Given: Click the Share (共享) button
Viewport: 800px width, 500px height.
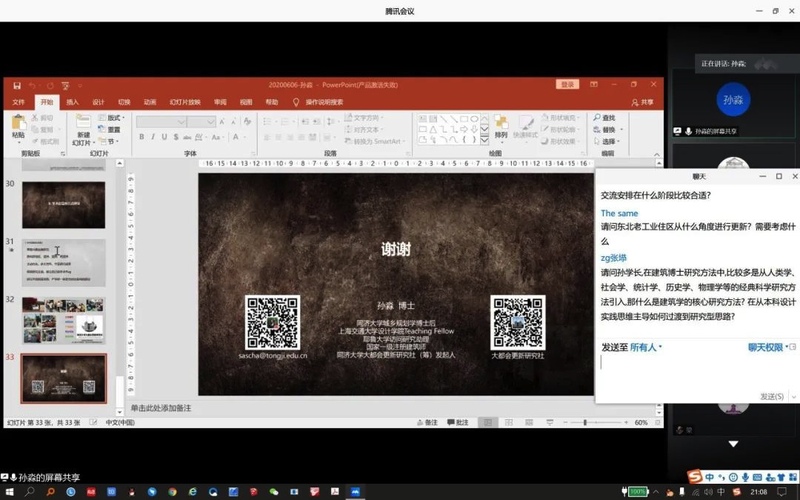Looking at the screenshot, I should 642,102.
